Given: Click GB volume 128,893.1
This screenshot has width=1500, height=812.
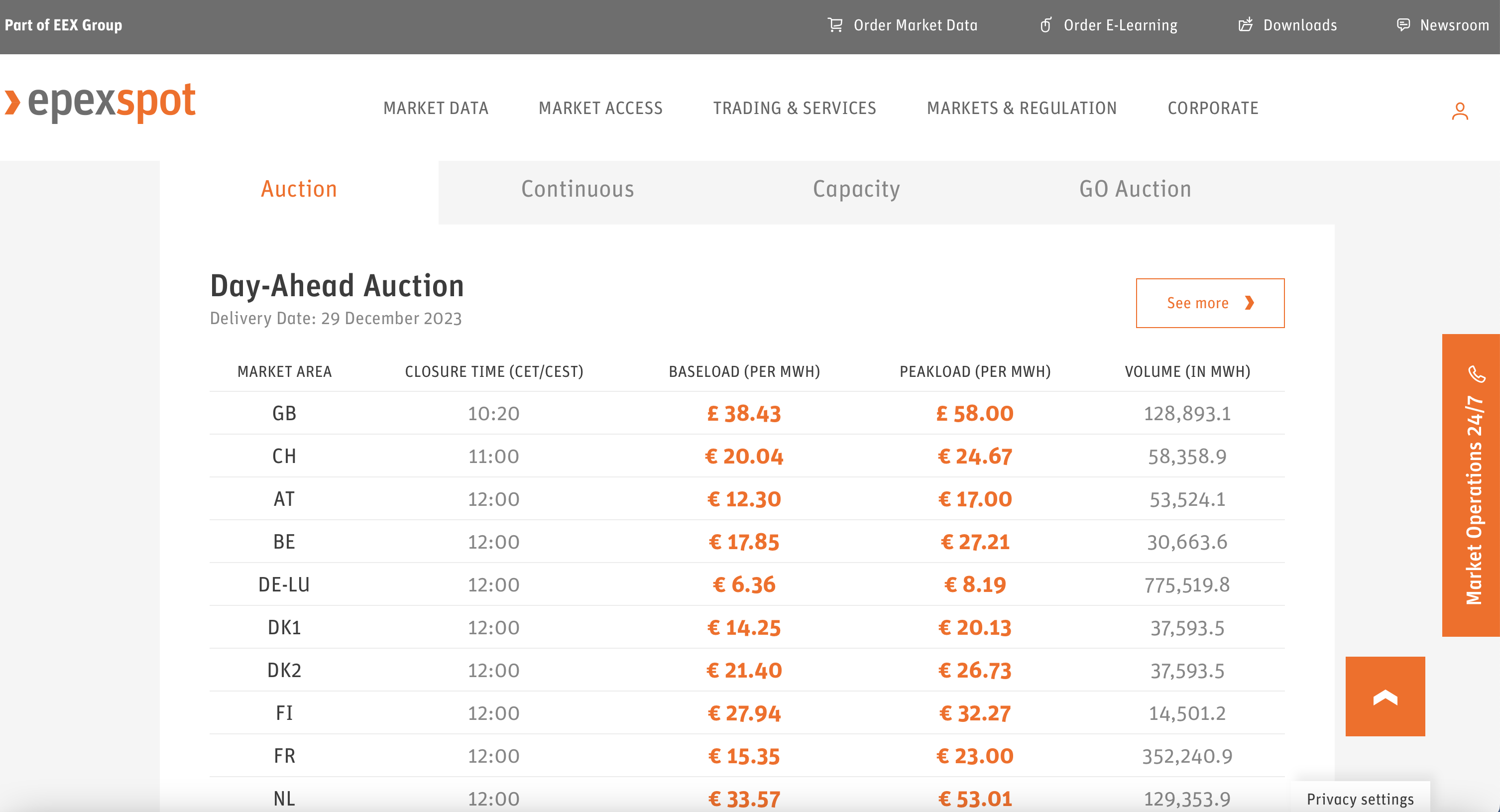Looking at the screenshot, I should 1187,414.
